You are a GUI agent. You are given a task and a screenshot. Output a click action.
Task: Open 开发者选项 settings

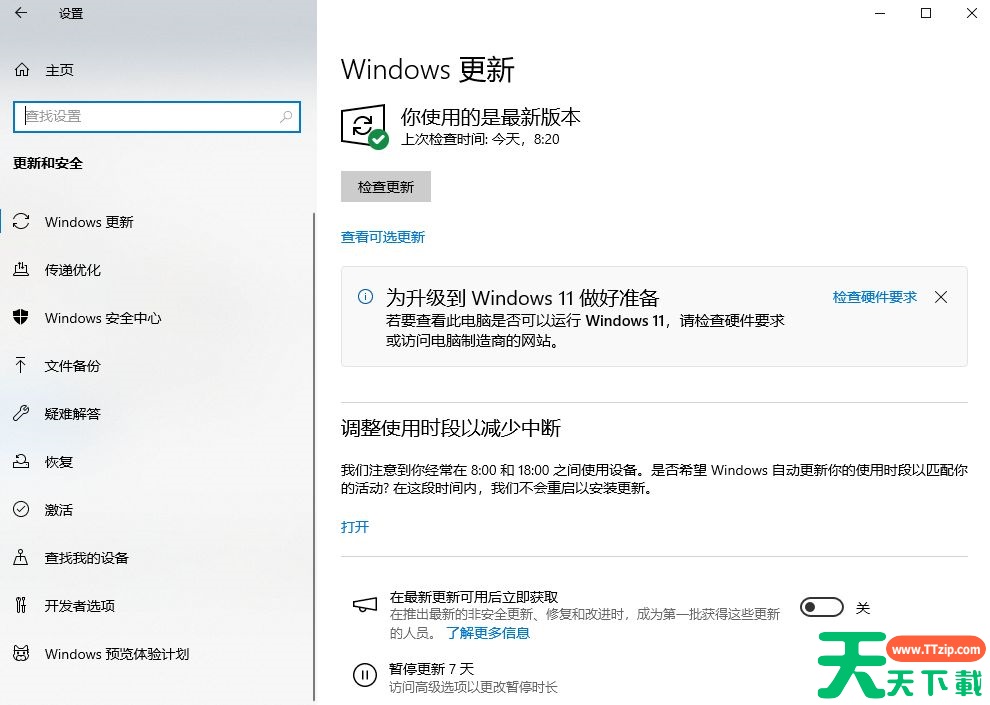(x=80, y=606)
